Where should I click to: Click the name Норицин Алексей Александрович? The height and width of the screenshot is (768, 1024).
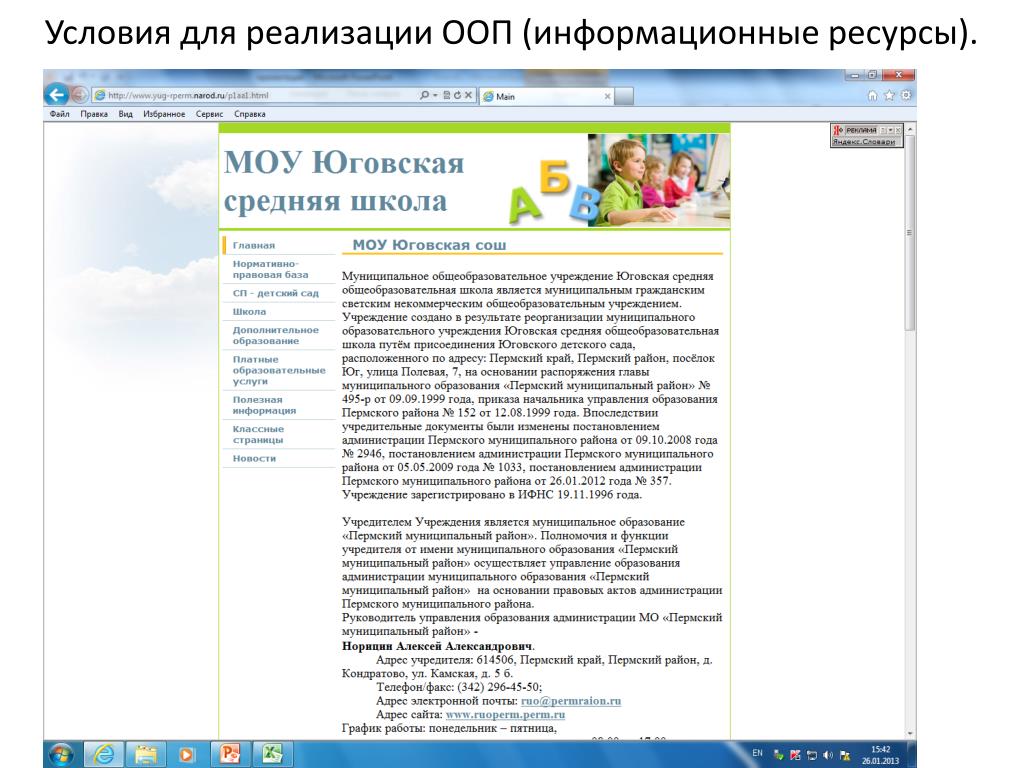[x=437, y=646]
